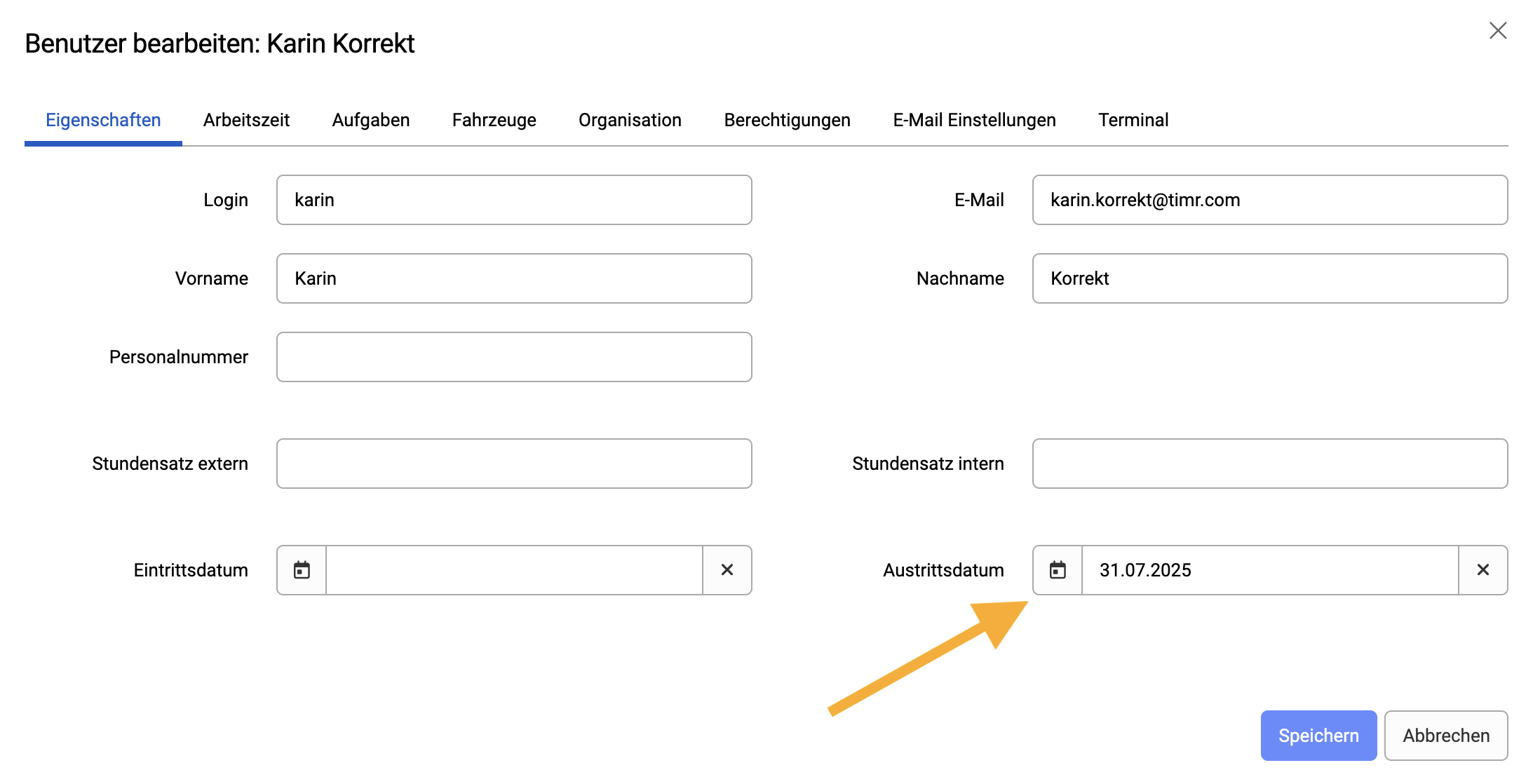The width and height of the screenshot is (1533, 784).
Task: Open the Berechtigungen tab
Action: point(787,120)
